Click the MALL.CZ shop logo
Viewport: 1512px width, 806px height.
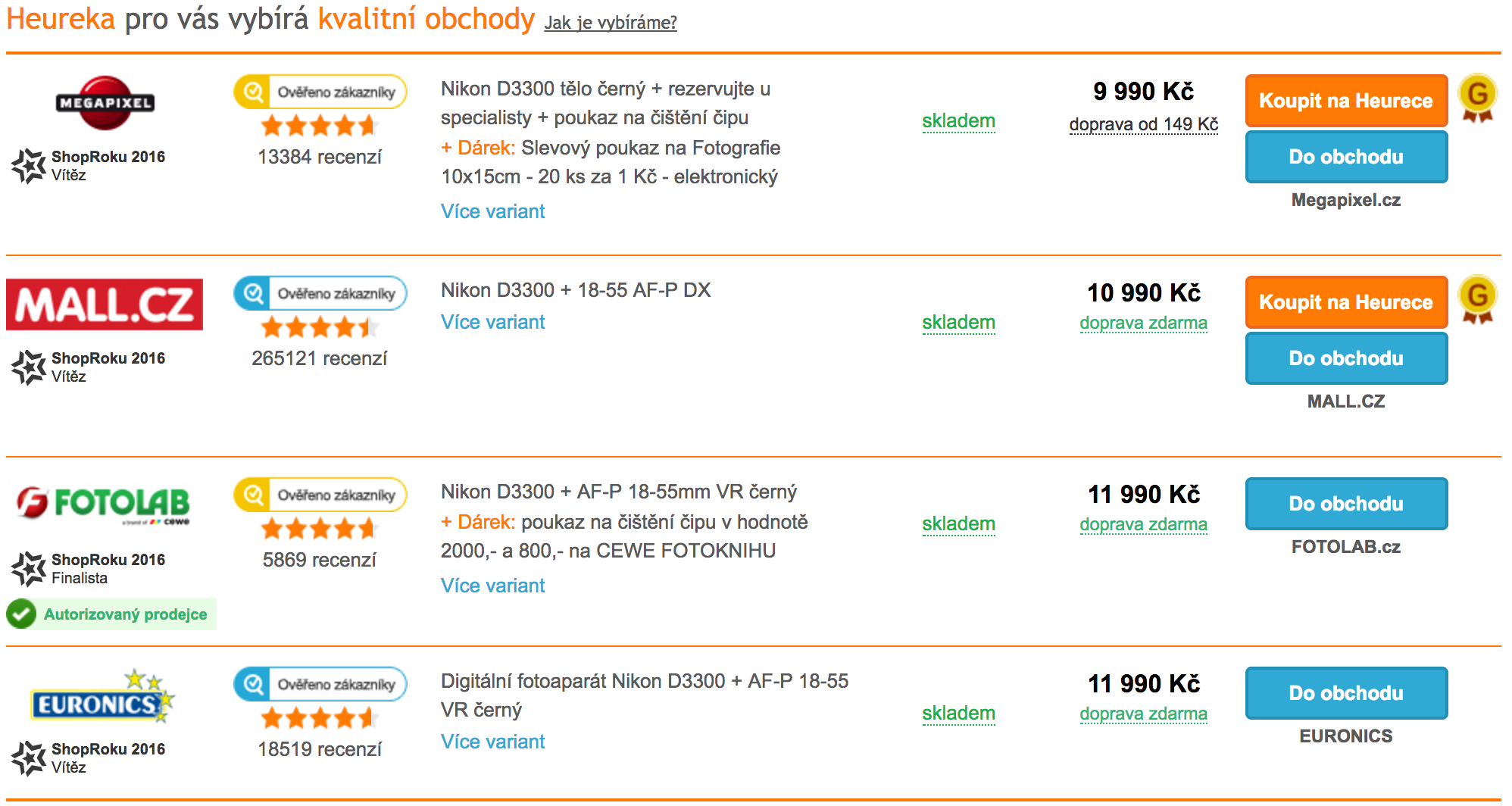click(105, 305)
